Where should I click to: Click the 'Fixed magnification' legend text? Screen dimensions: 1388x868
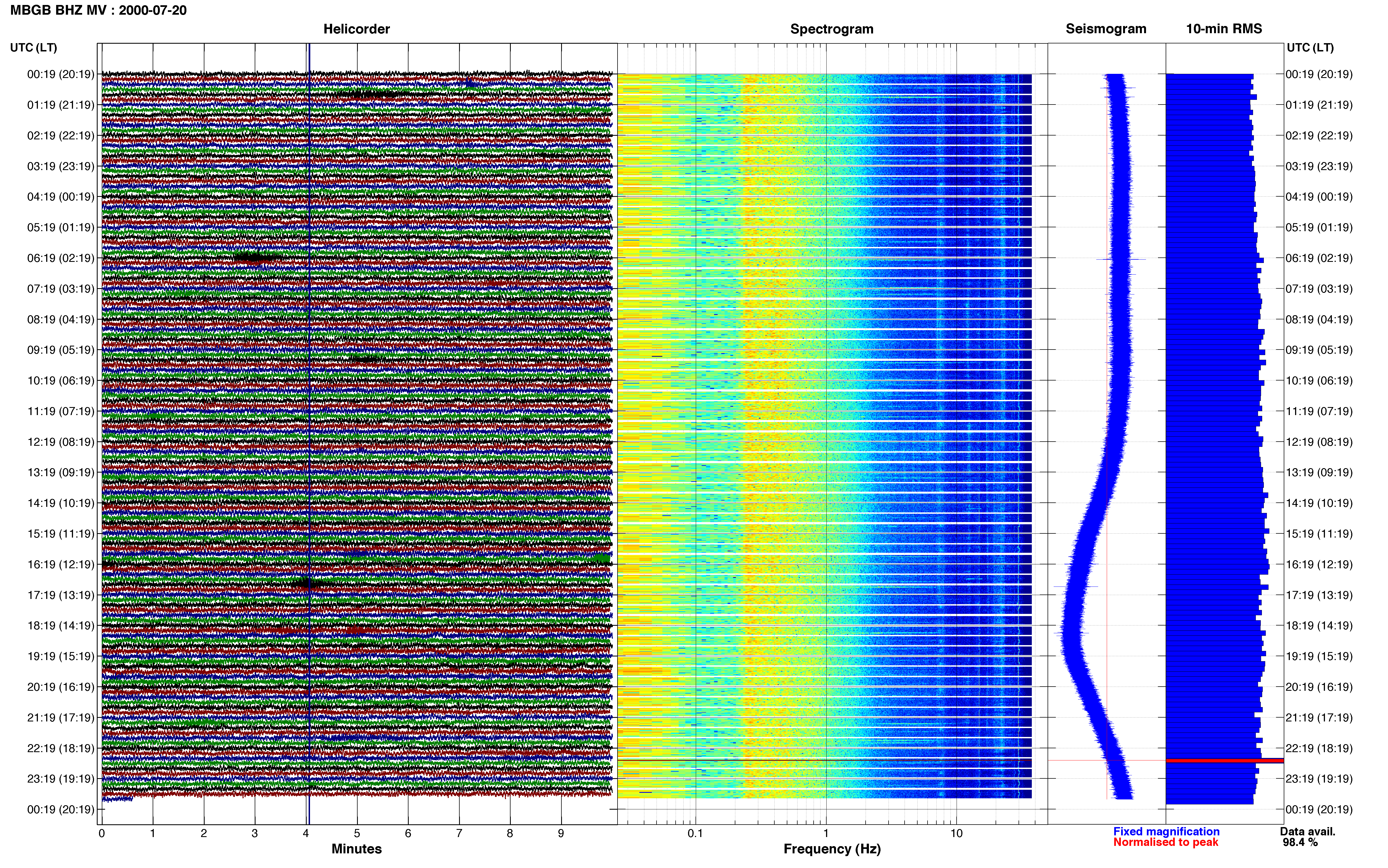(1166, 832)
